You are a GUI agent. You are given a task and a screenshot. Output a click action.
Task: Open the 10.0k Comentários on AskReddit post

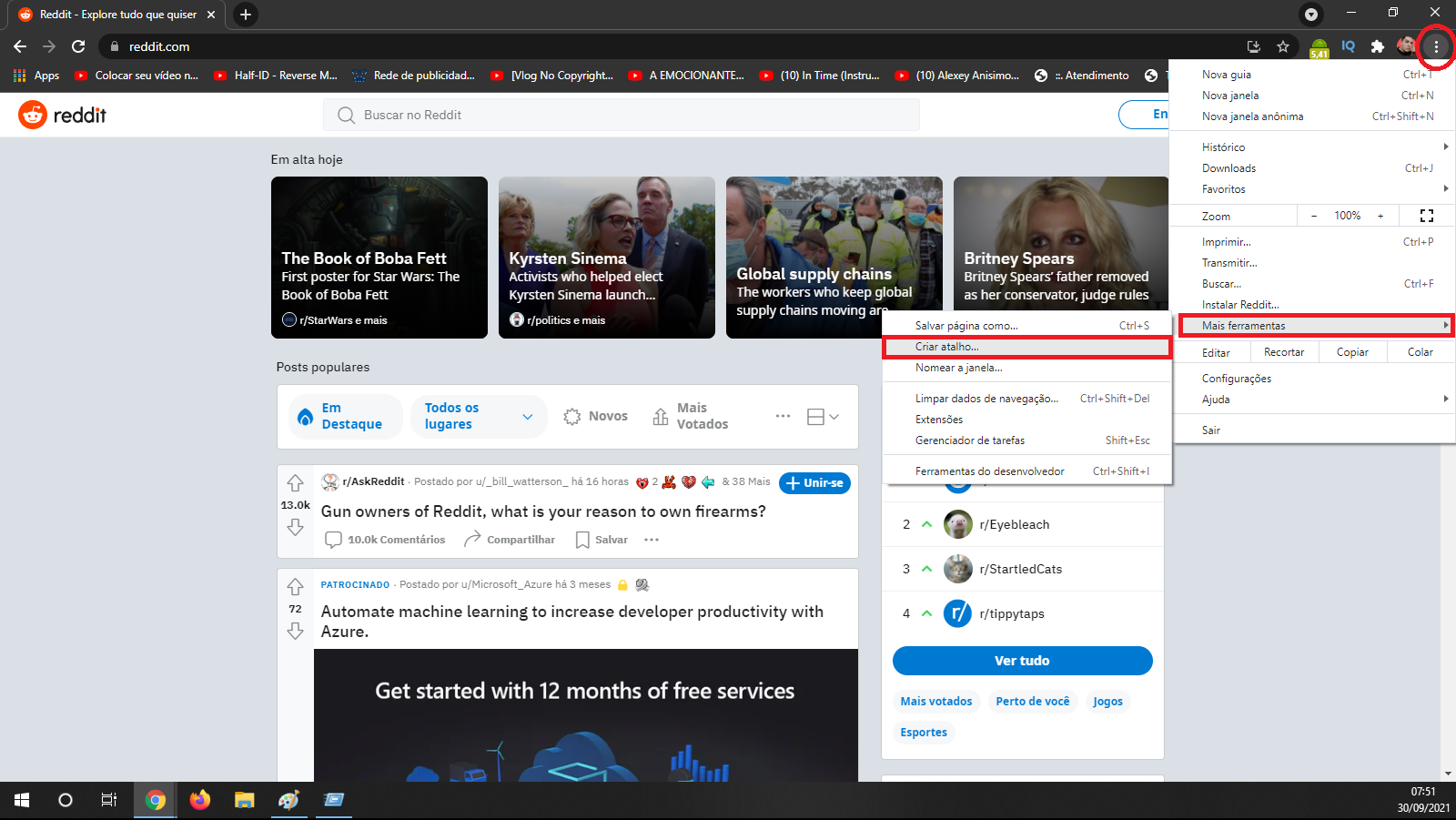click(x=386, y=540)
